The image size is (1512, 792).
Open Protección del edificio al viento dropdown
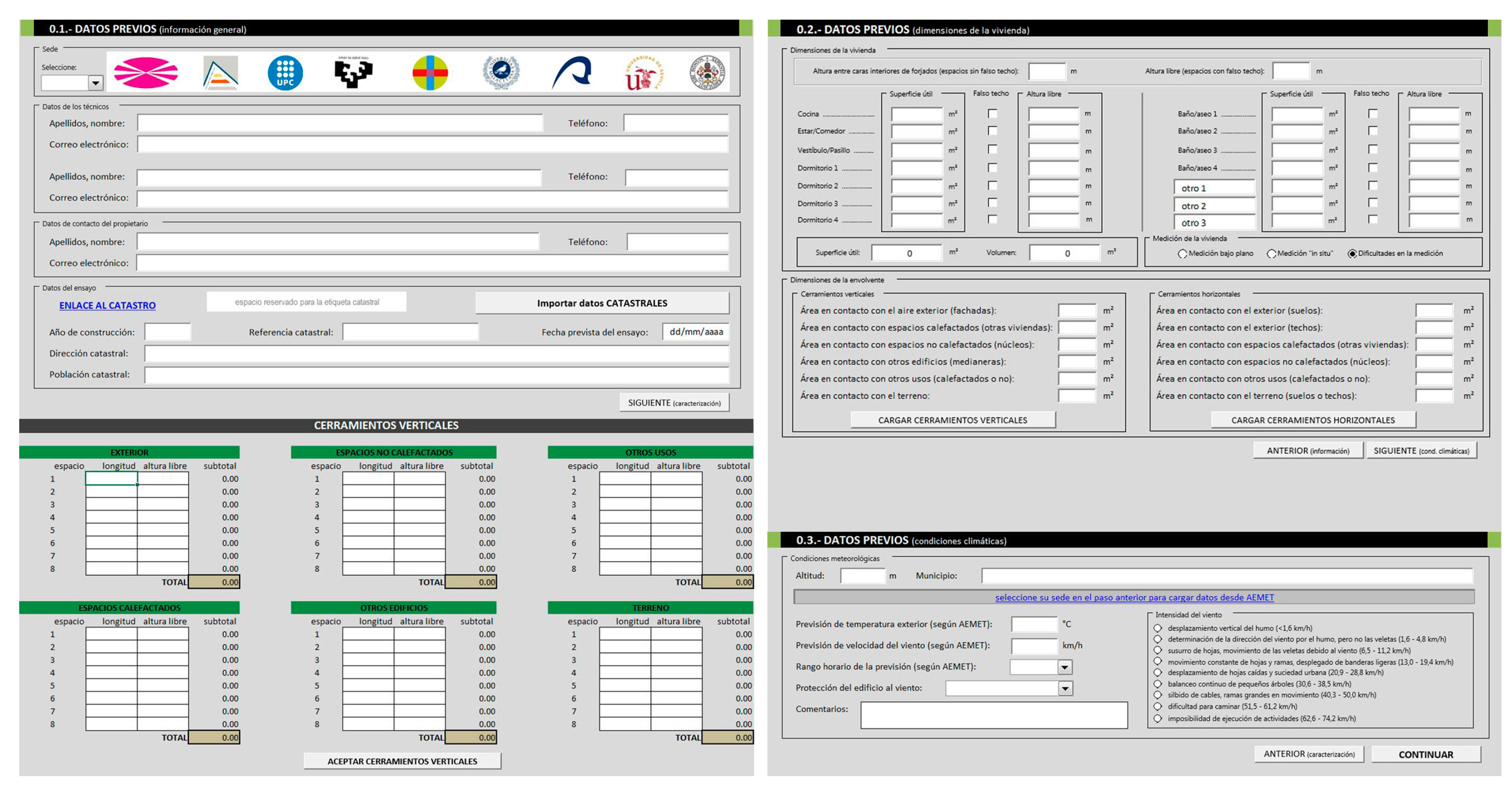tap(1065, 688)
